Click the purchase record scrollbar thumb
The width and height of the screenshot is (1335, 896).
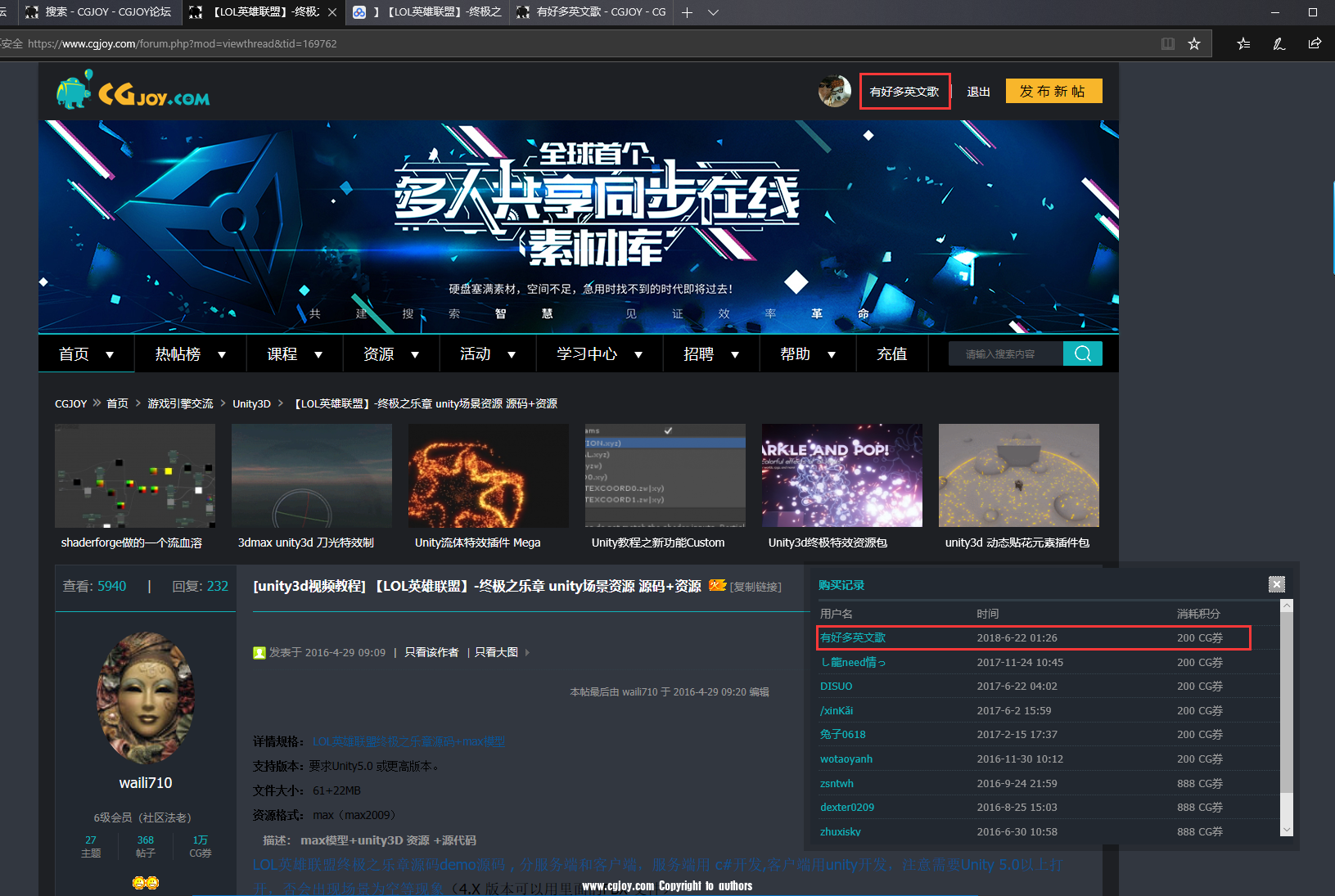click(1286, 701)
